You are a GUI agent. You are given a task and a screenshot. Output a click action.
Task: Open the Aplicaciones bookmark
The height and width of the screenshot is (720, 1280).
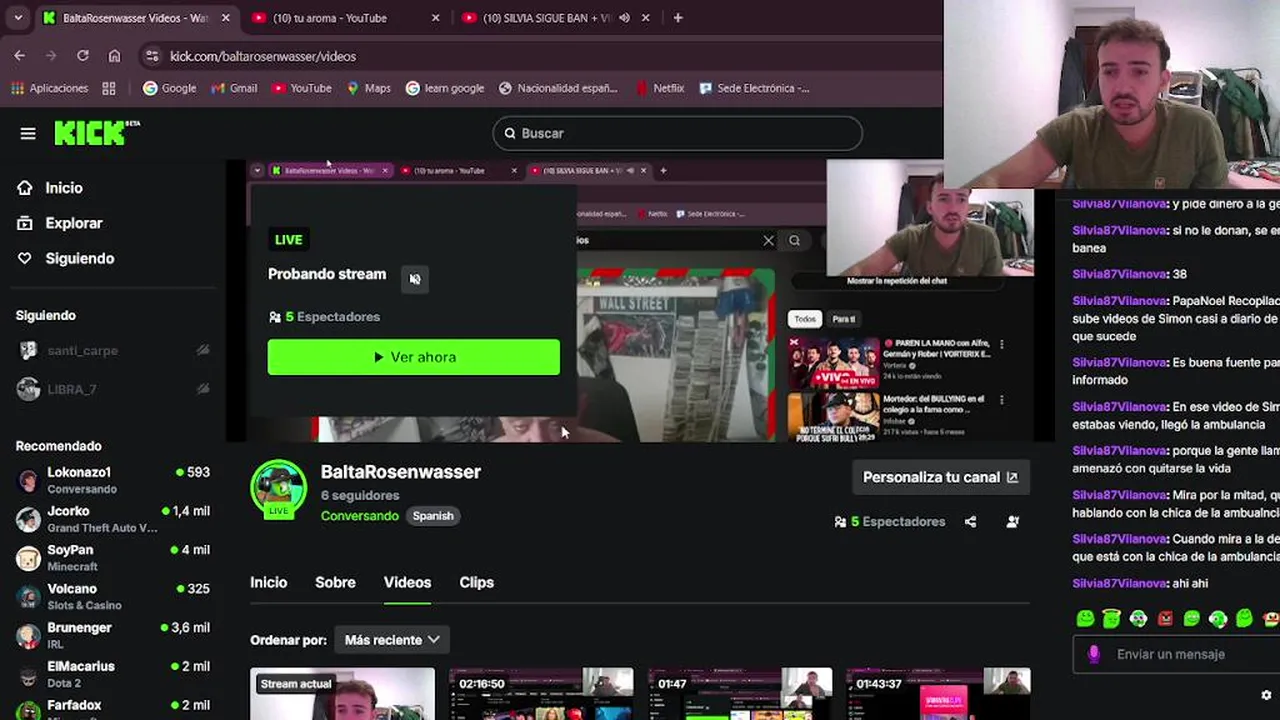click(x=49, y=88)
